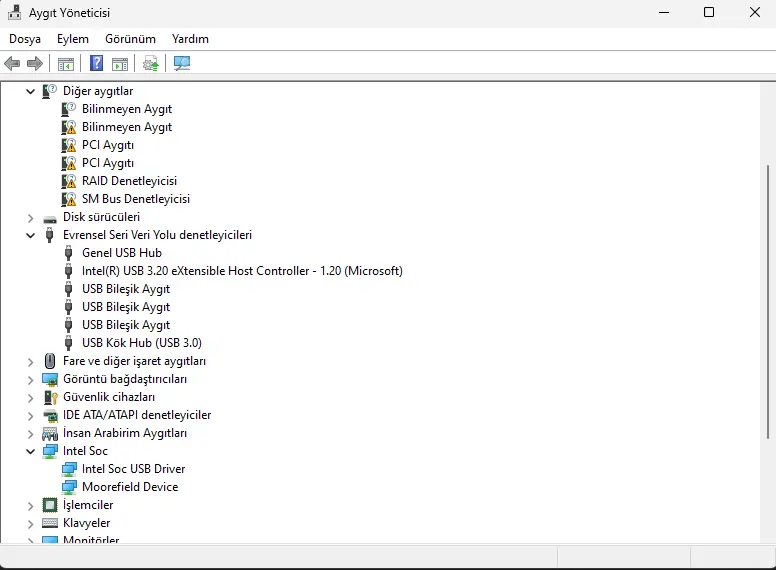Click the İşlemciler processor icon
This screenshot has height=570, width=776.
49,505
